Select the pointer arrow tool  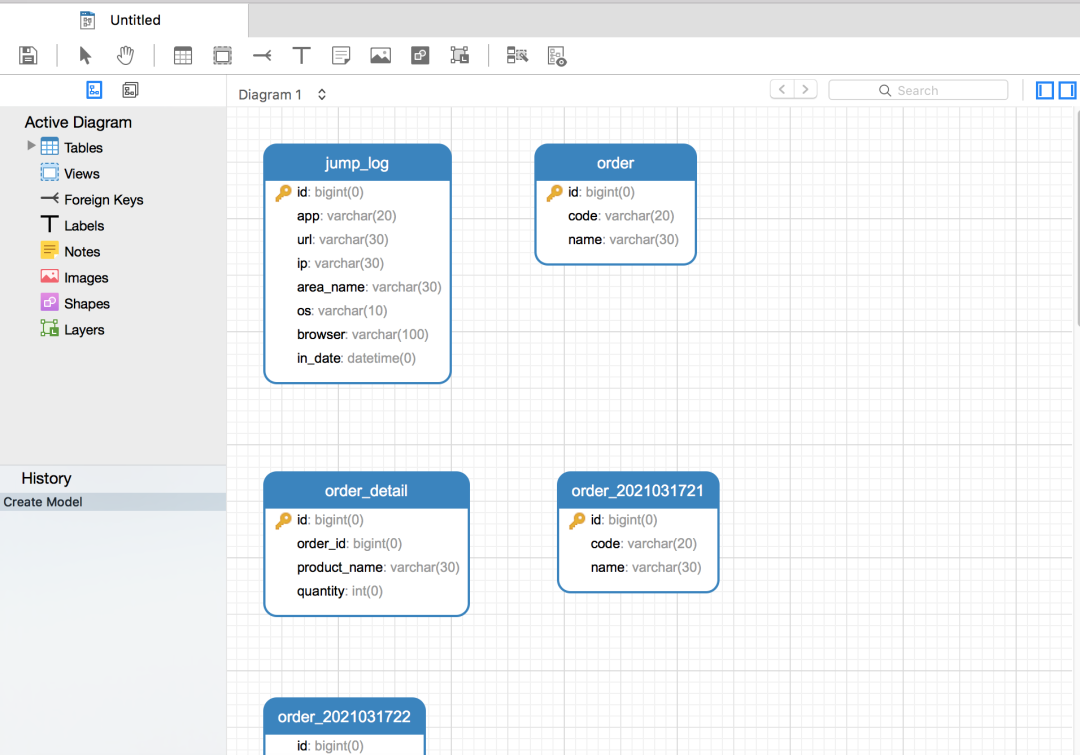[85, 56]
